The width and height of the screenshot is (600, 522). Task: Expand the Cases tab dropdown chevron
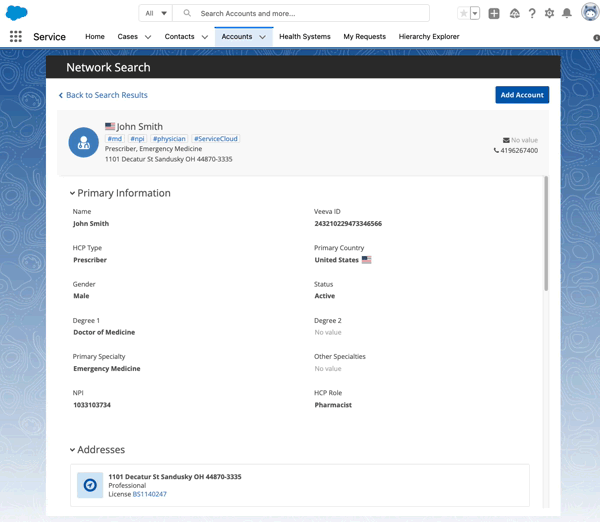[148, 37]
